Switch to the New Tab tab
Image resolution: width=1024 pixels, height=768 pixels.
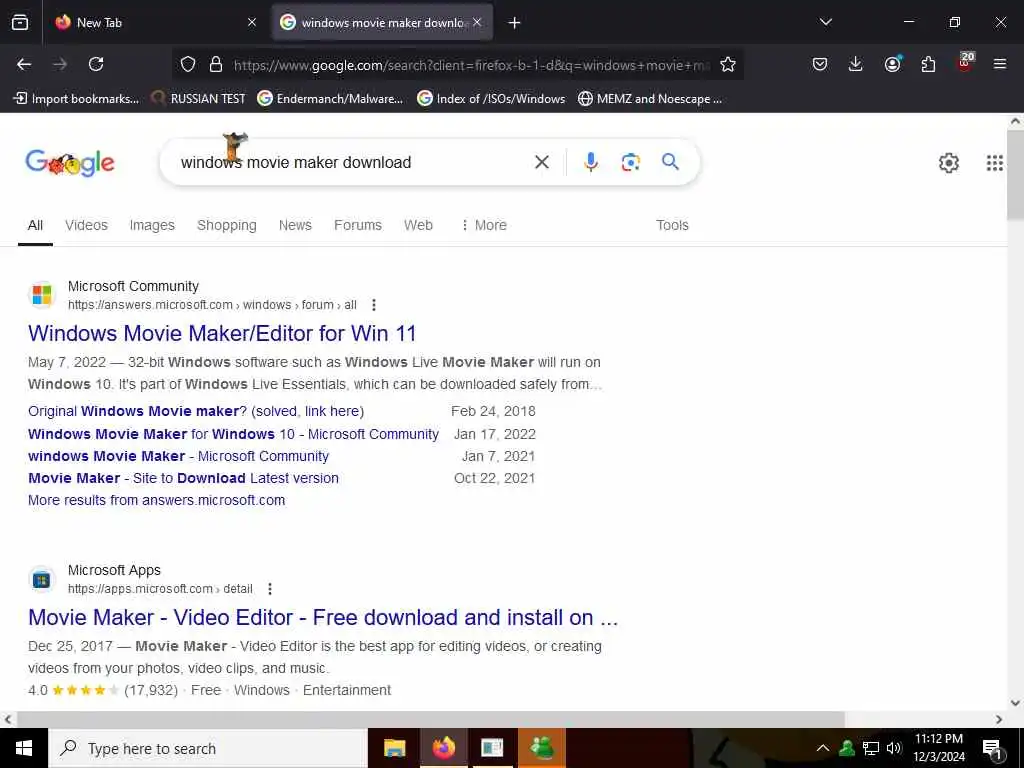[x=155, y=22]
